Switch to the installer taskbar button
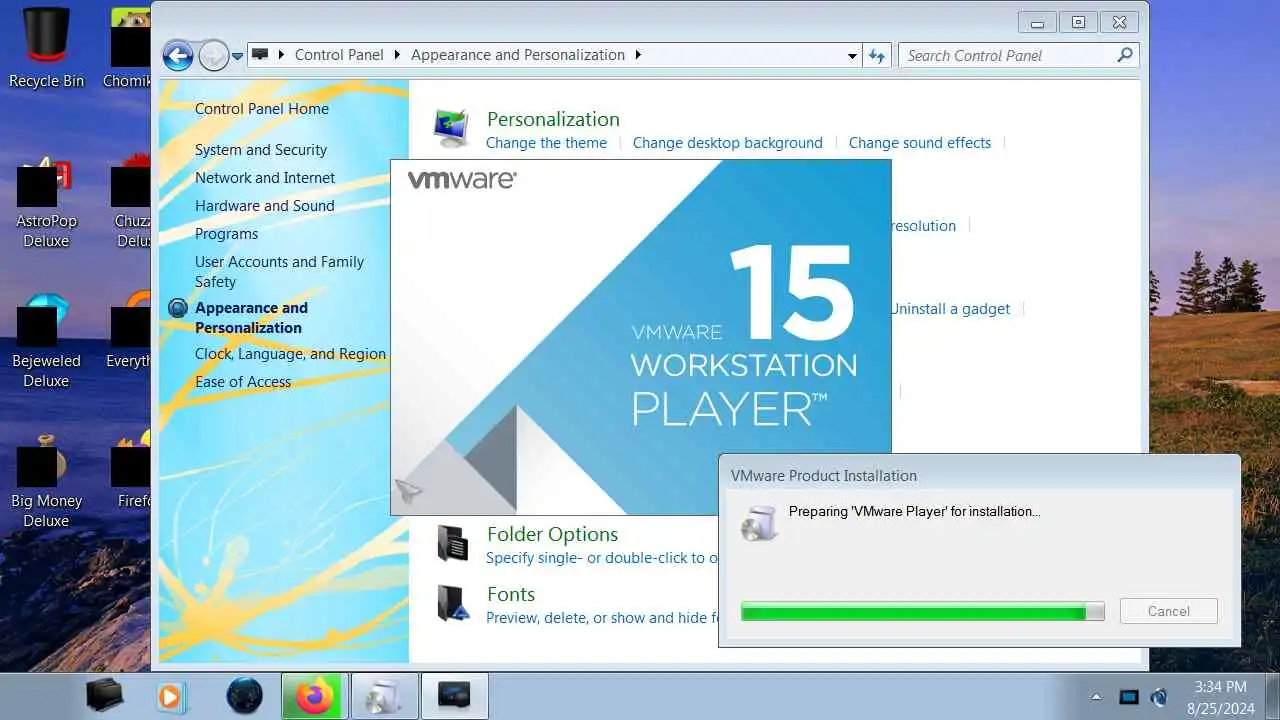The width and height of the screenshot is (1280, 720). [386, 696]
